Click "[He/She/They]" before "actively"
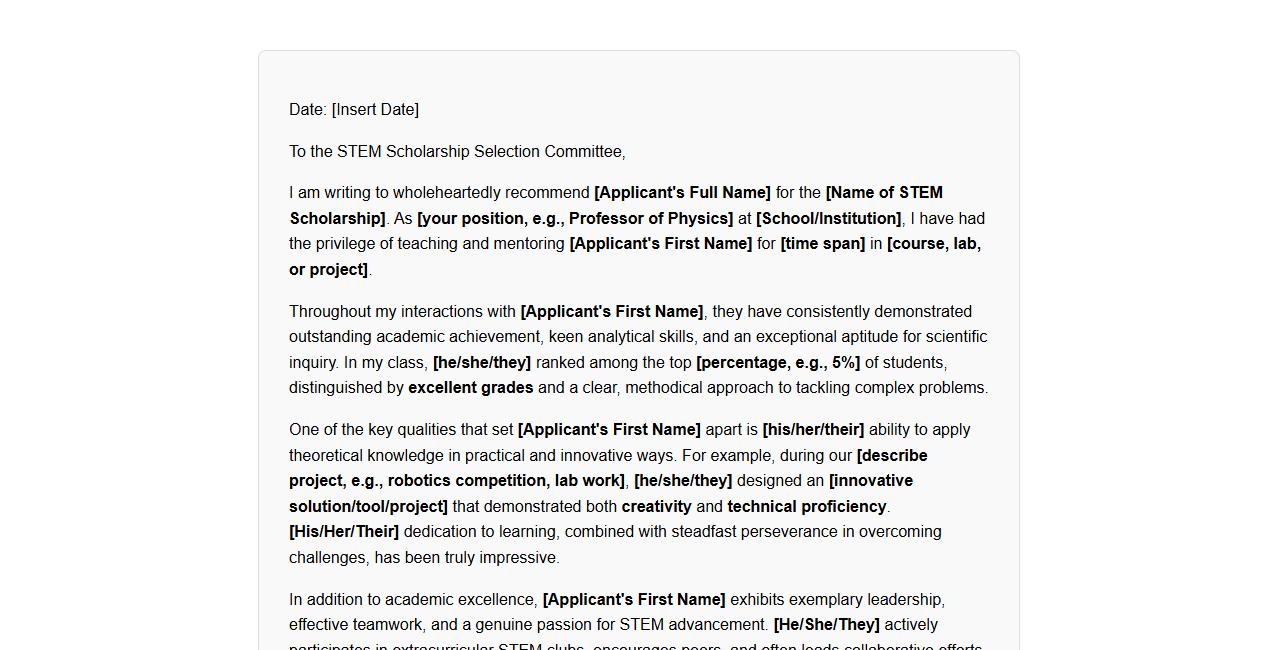Screen dimensions: 1278x650 pyautogui.click(x=826, y=625)
